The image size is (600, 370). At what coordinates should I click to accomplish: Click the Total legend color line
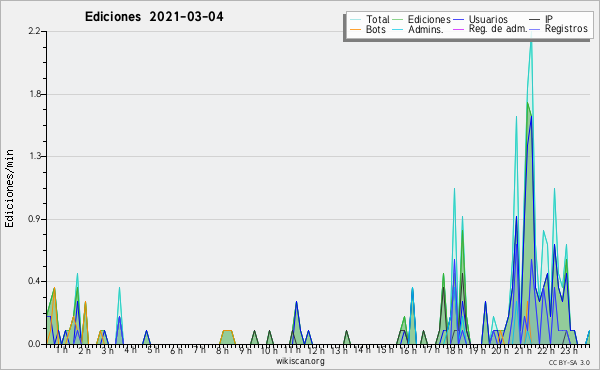pos(355,20)
